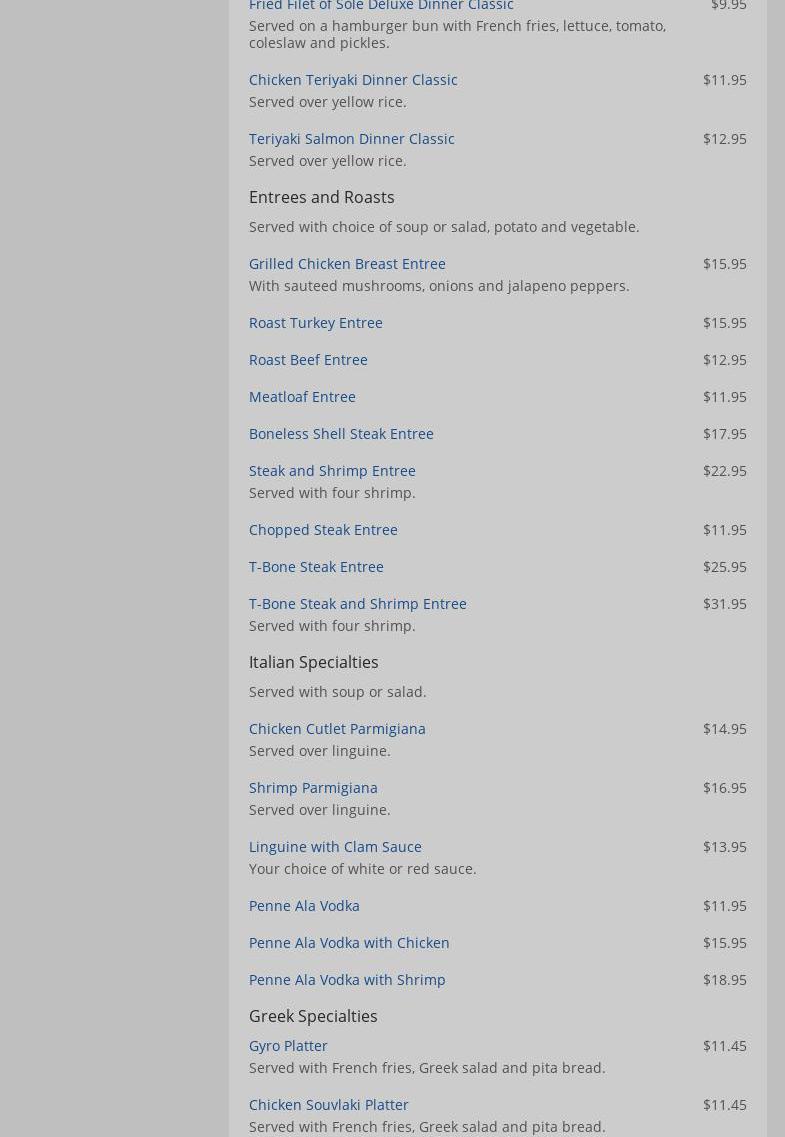
Task: Open Chicken Cutlet Parmigiana
Action: (x=337, y=729)
